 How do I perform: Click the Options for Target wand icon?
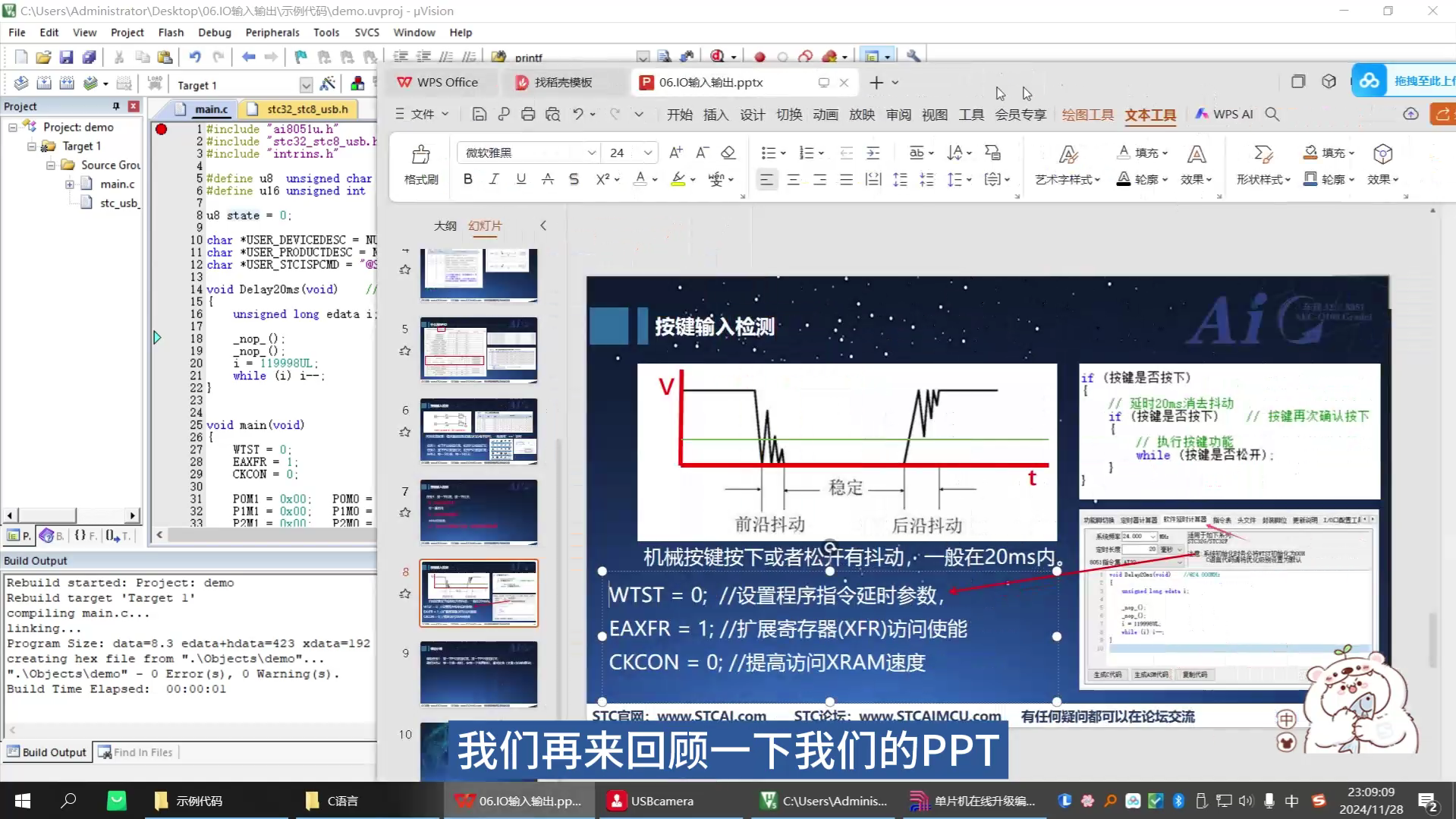(x=328, y=83)
